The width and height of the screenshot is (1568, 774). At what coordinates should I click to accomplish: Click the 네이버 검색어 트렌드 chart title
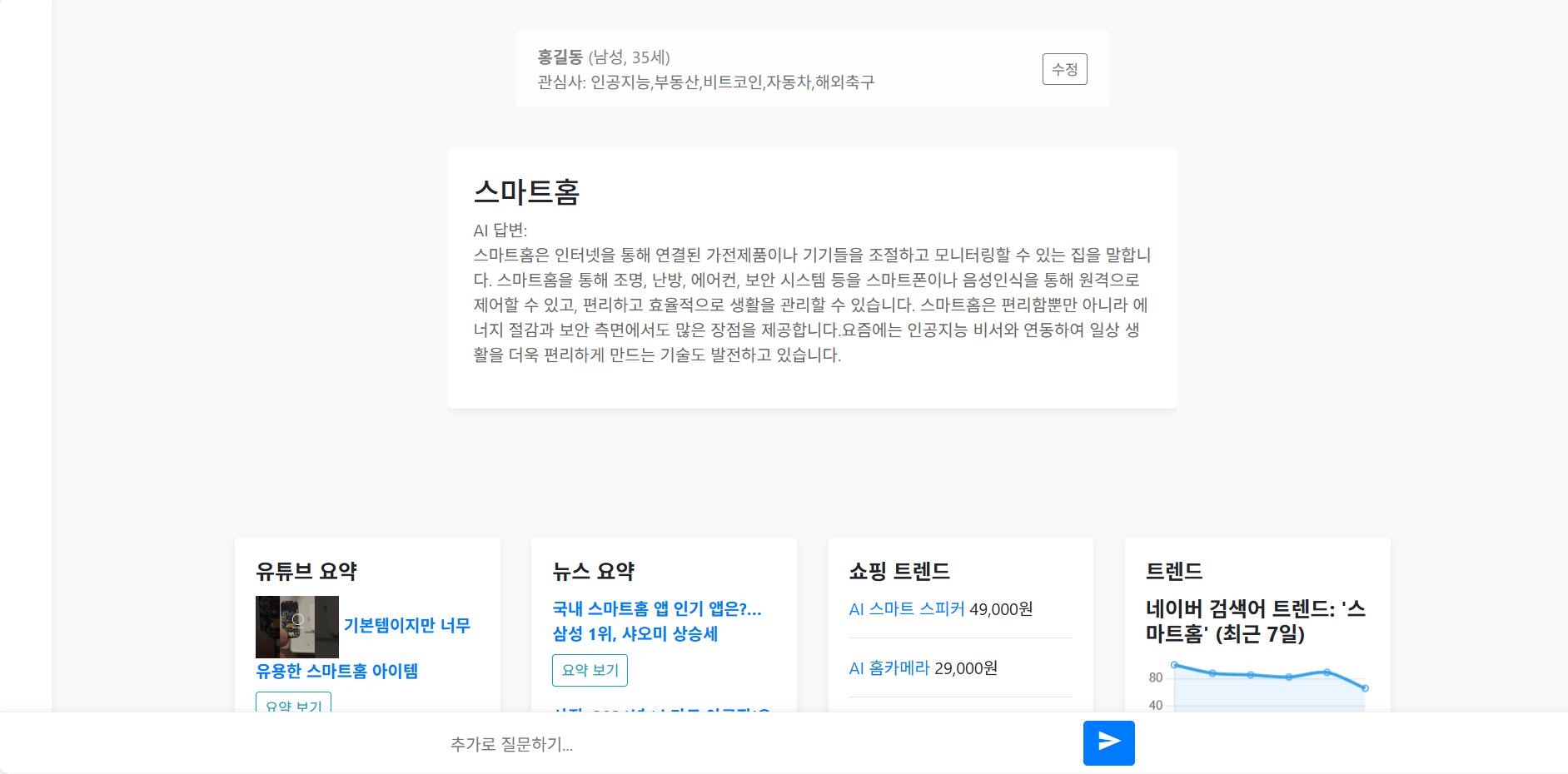[x=1255, y=621]
